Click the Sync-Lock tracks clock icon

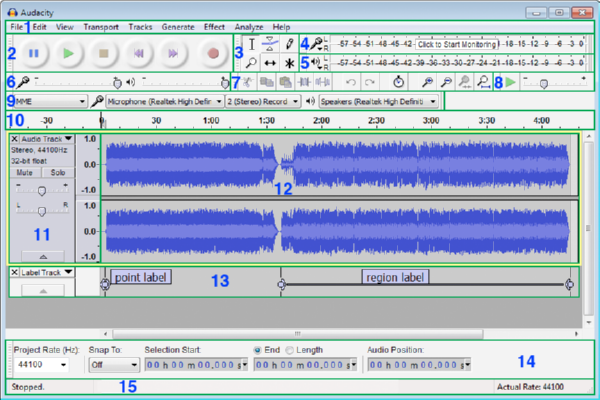[398, 82]
